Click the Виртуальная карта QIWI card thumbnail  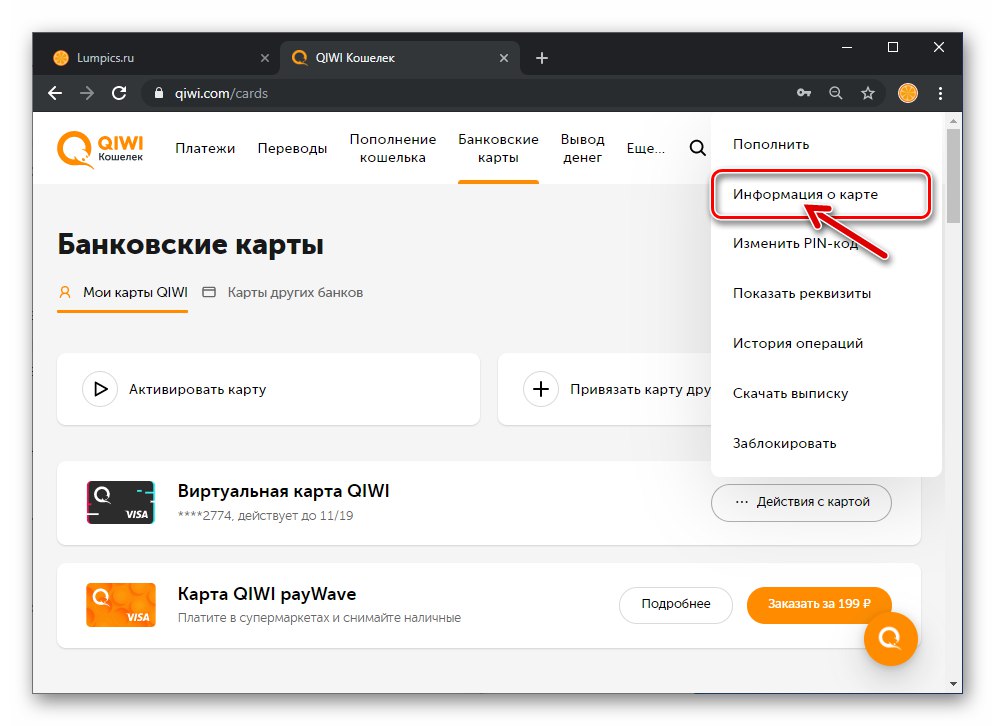click(121, 503)
